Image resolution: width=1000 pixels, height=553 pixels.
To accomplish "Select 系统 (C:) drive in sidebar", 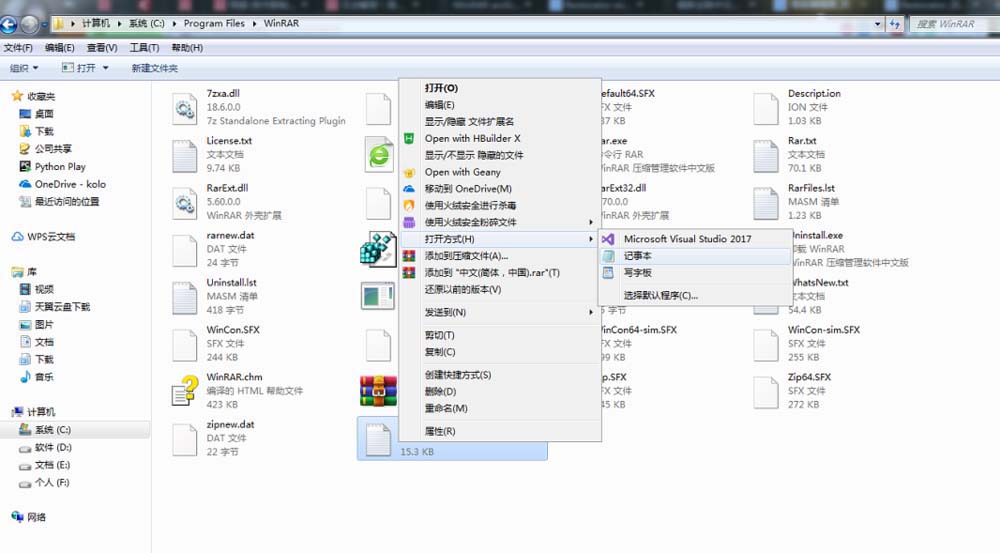I will pos(53,430).
